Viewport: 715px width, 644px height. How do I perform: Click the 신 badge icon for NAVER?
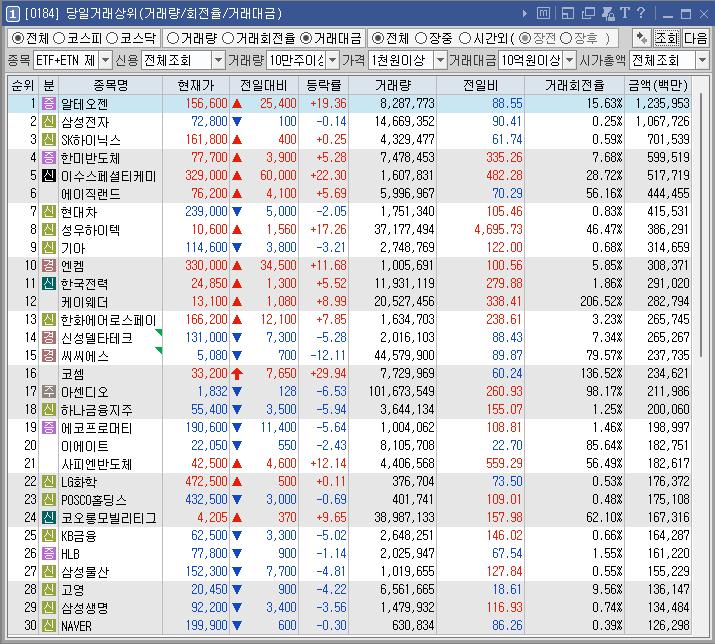(x=49, y=625)
